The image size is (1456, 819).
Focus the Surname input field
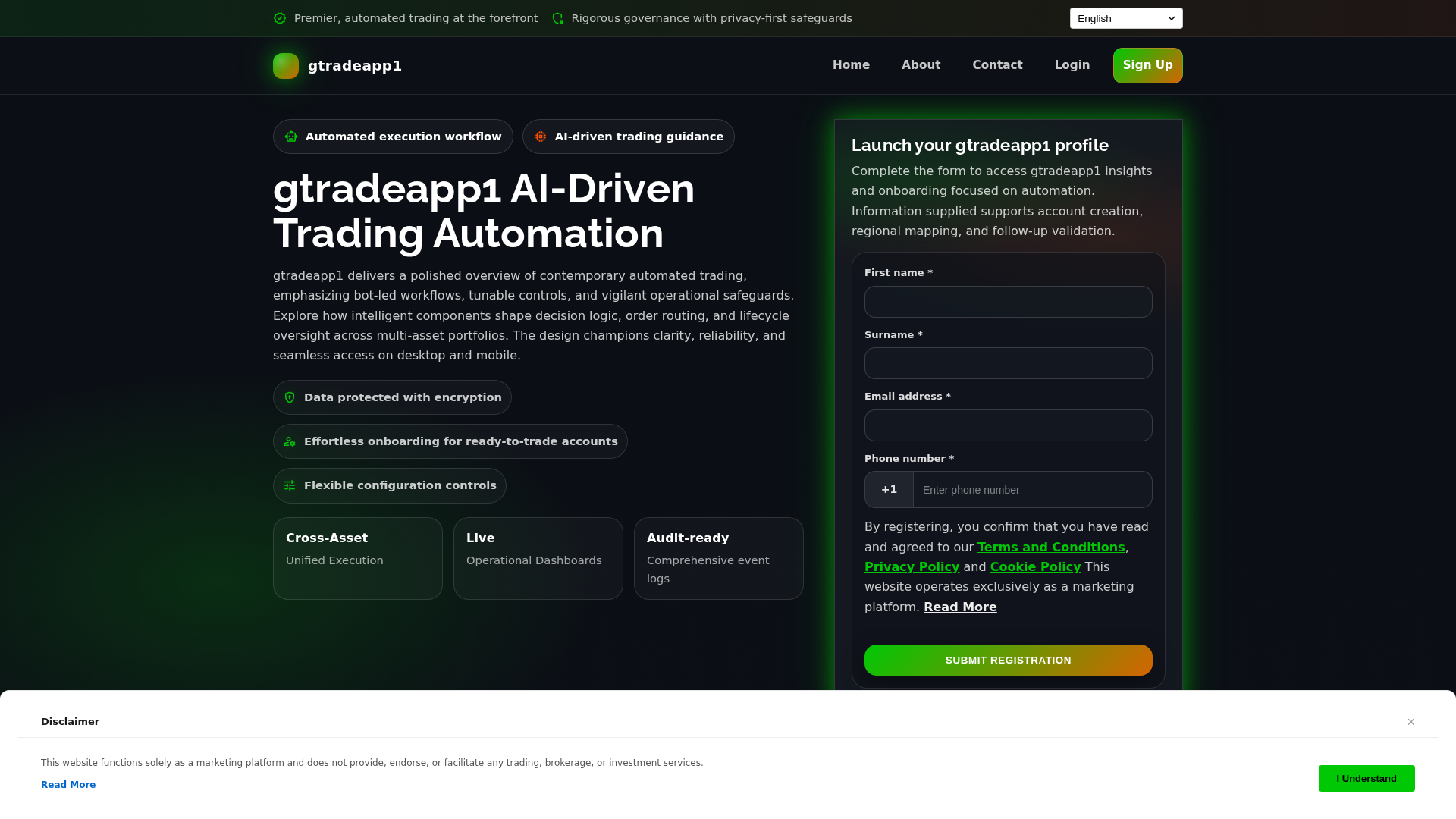1009,363
